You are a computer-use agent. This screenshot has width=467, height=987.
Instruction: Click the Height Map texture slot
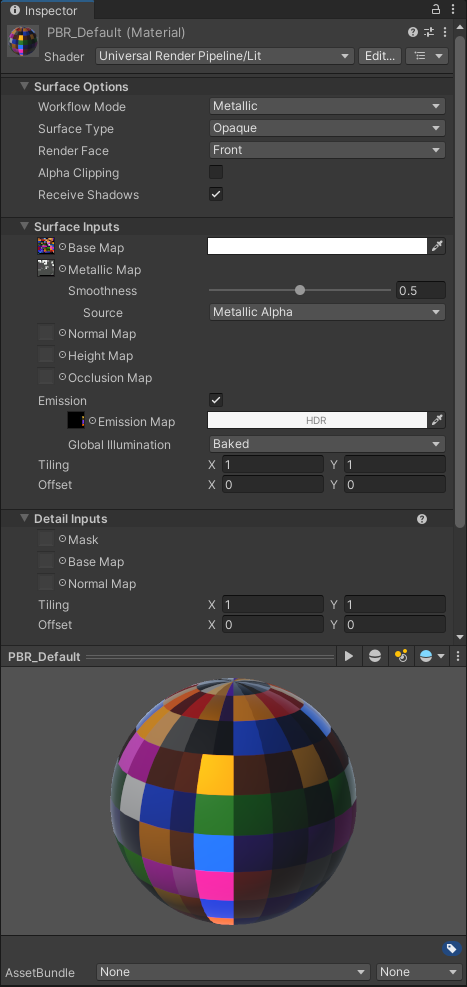(x=46, y=354)
